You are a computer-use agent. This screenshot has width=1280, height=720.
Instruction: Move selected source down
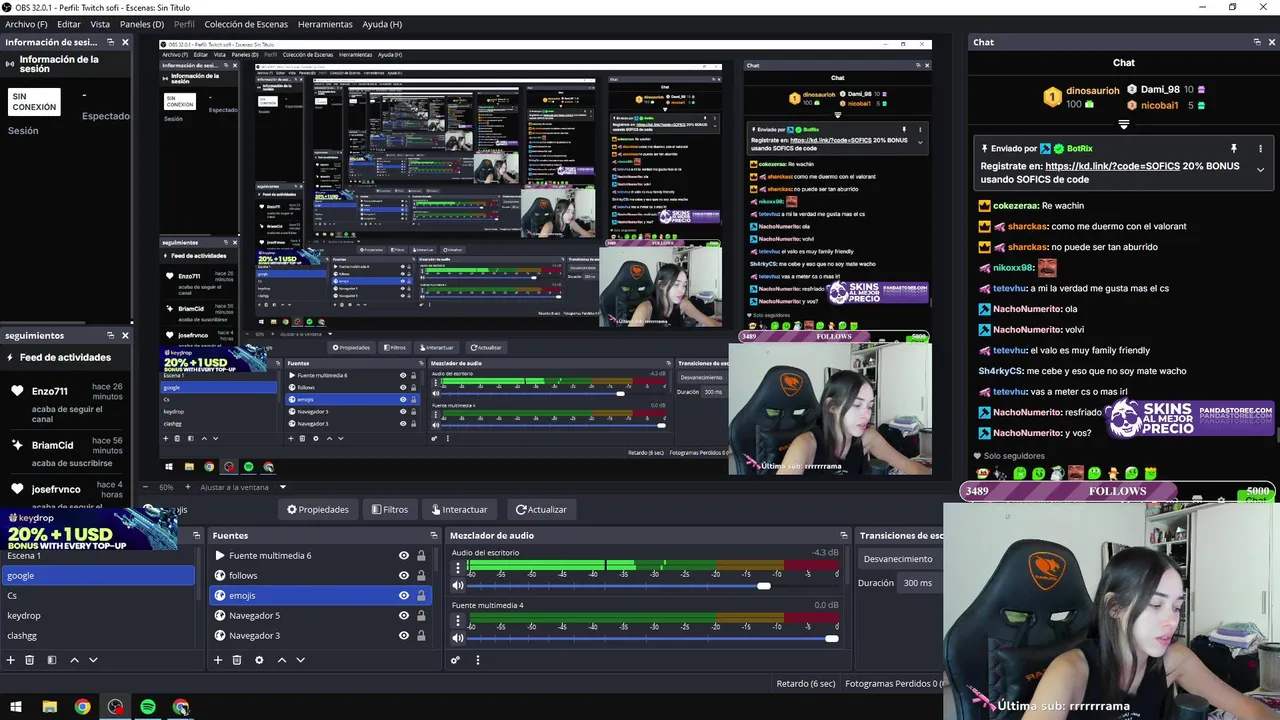(x=300, y=660)
